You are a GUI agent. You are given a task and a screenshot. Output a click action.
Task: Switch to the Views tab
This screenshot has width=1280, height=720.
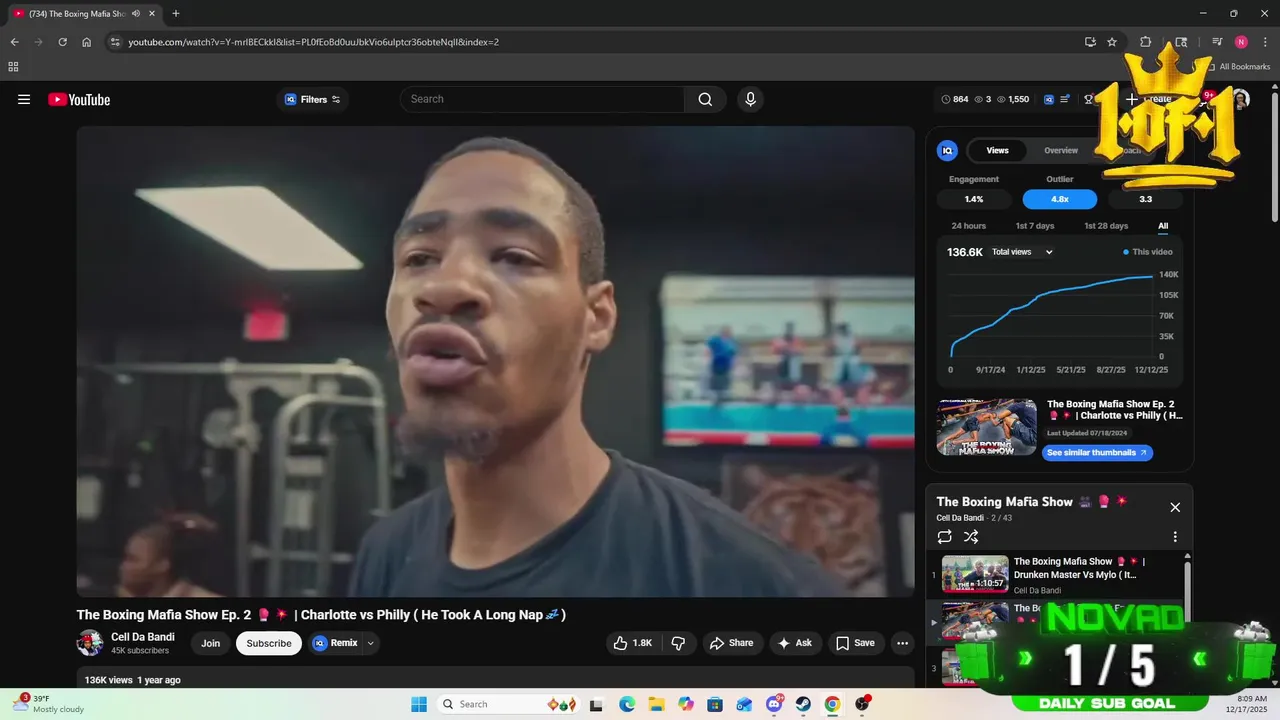coord(997,150)
